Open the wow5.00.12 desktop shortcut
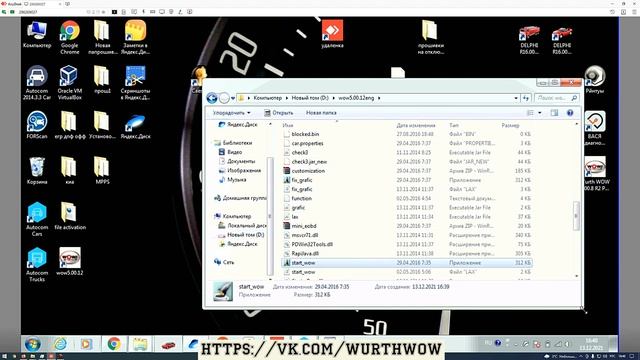Viewport: 640px width, 360px height. pyautogui.click(x=70, y=261)
